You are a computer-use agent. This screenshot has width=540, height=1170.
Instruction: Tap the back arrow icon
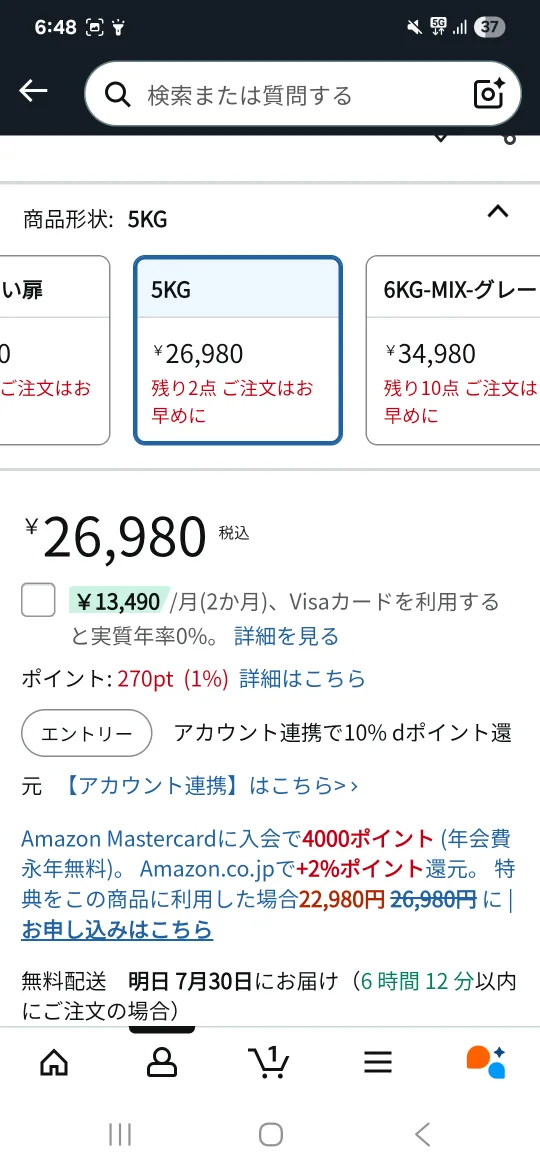[34, 91]
